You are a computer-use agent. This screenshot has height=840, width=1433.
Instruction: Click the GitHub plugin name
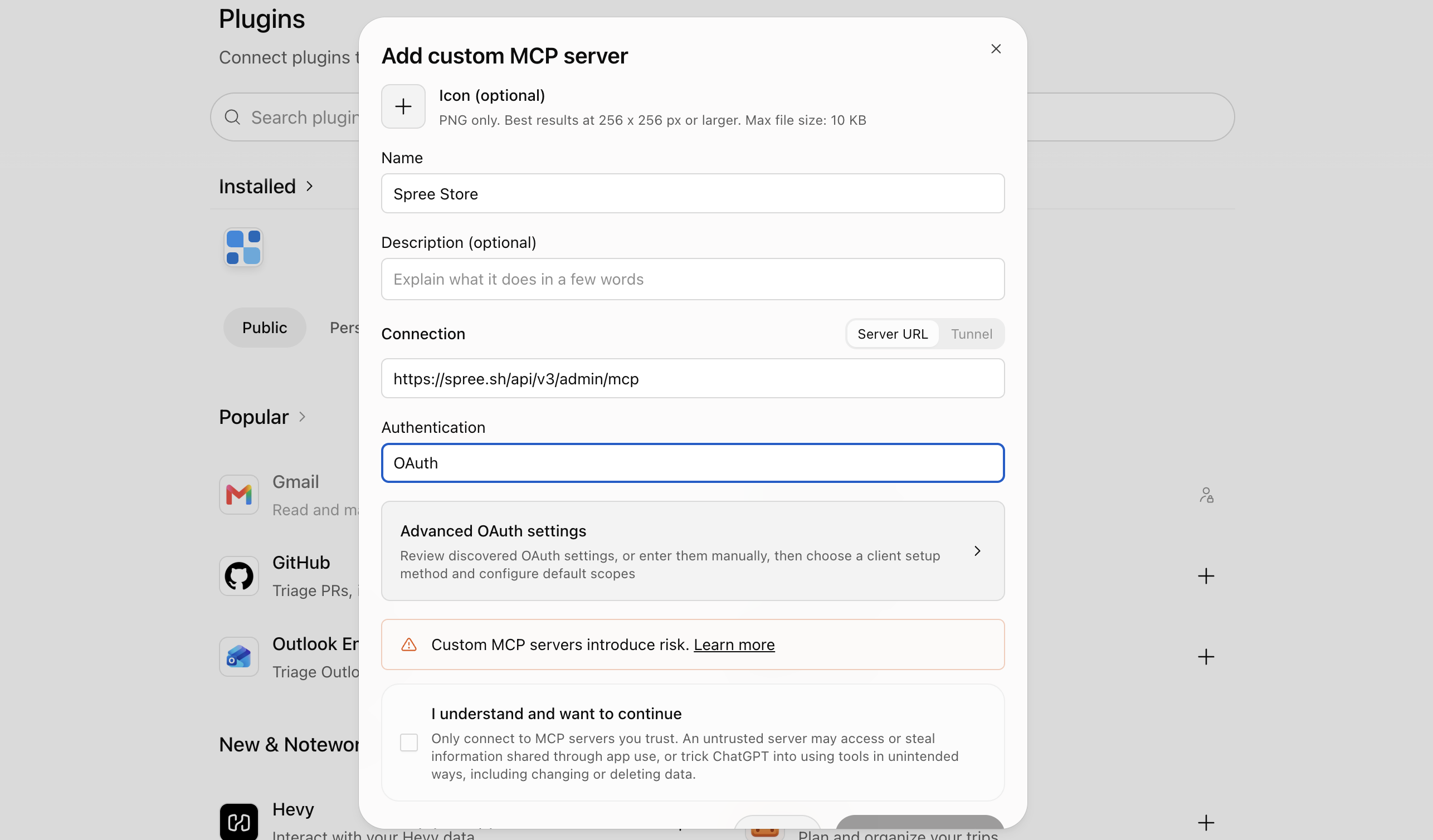(301, 562)
